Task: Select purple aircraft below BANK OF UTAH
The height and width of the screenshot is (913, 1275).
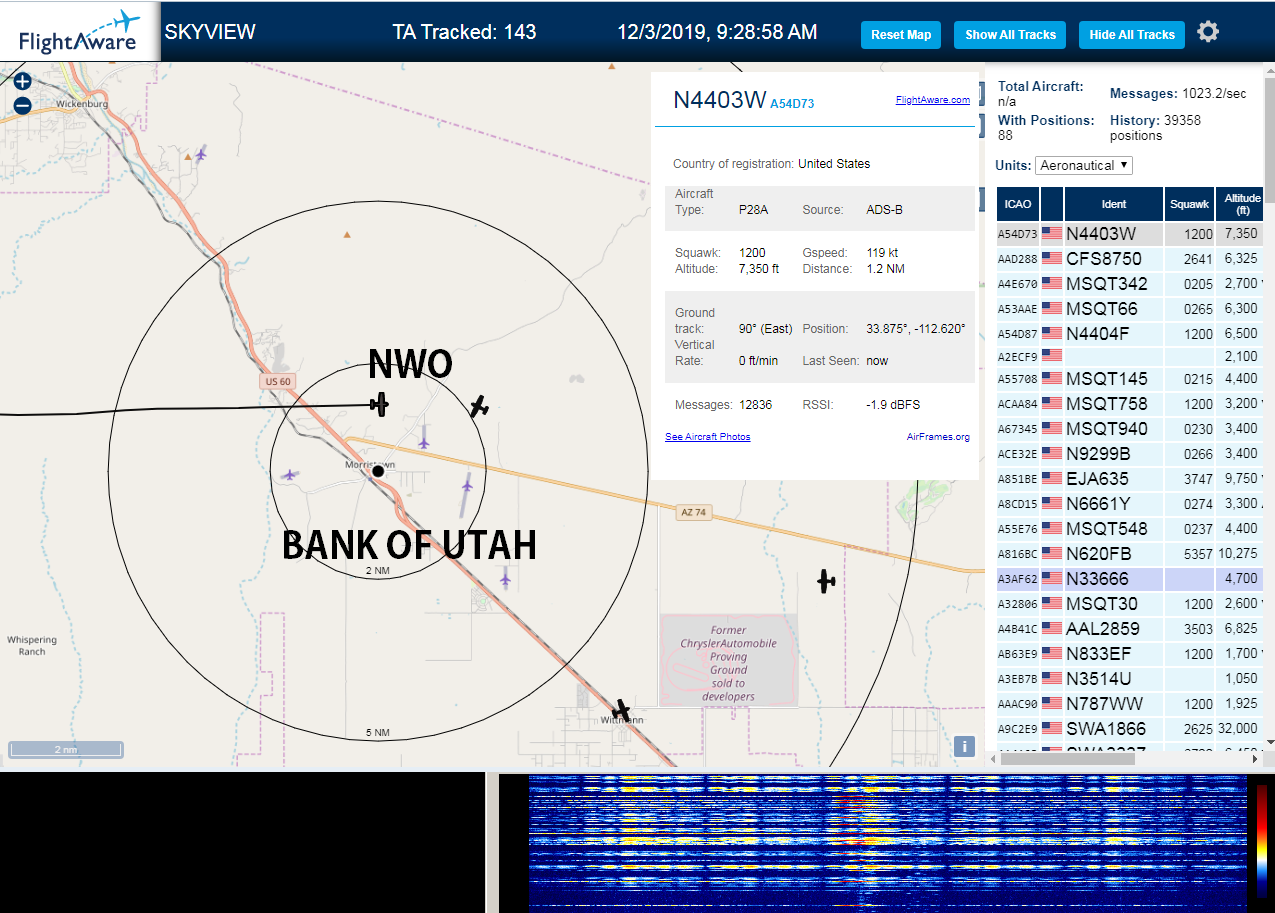Action: click(505, 577)
